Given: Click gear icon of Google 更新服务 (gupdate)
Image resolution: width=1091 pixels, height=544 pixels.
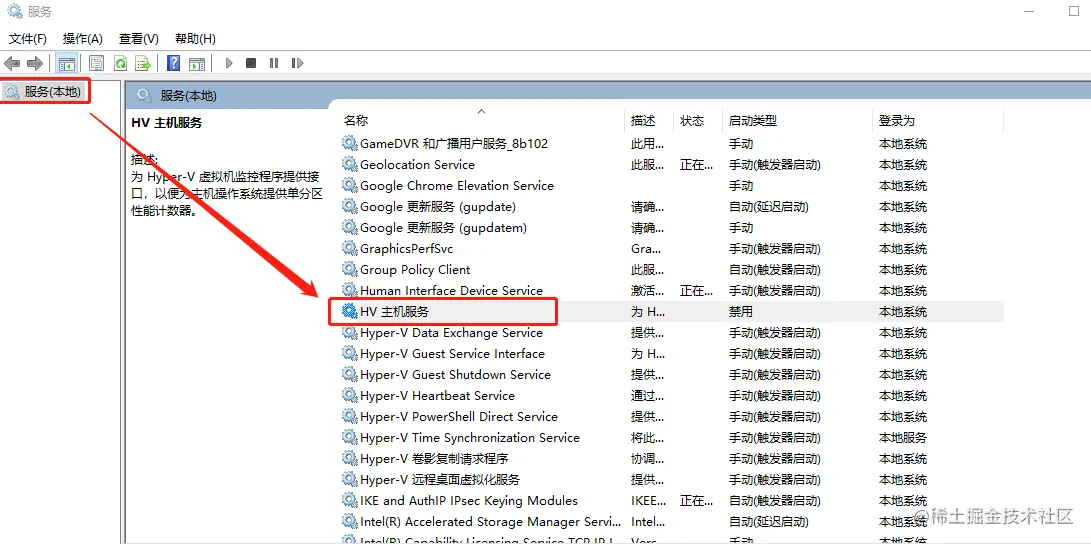Looking at the screenshot, I should pos(349,207).
